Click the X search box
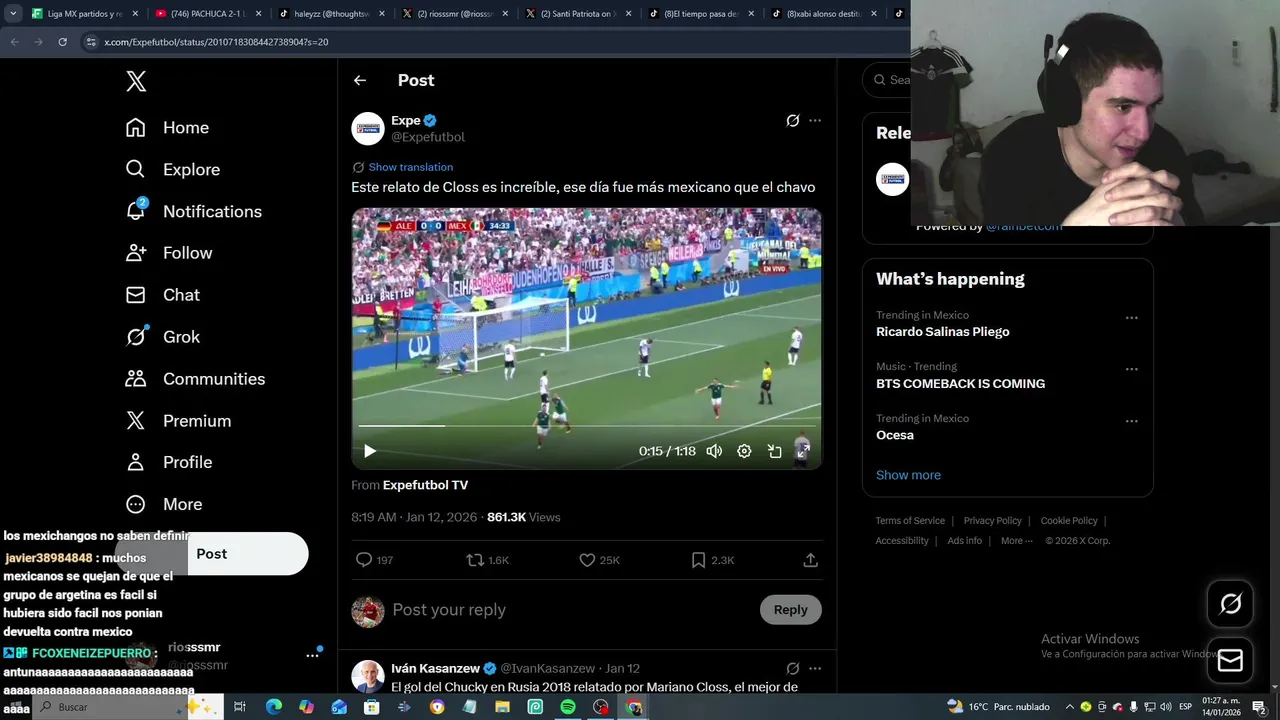1280x720 pixels. click(889, 80)
